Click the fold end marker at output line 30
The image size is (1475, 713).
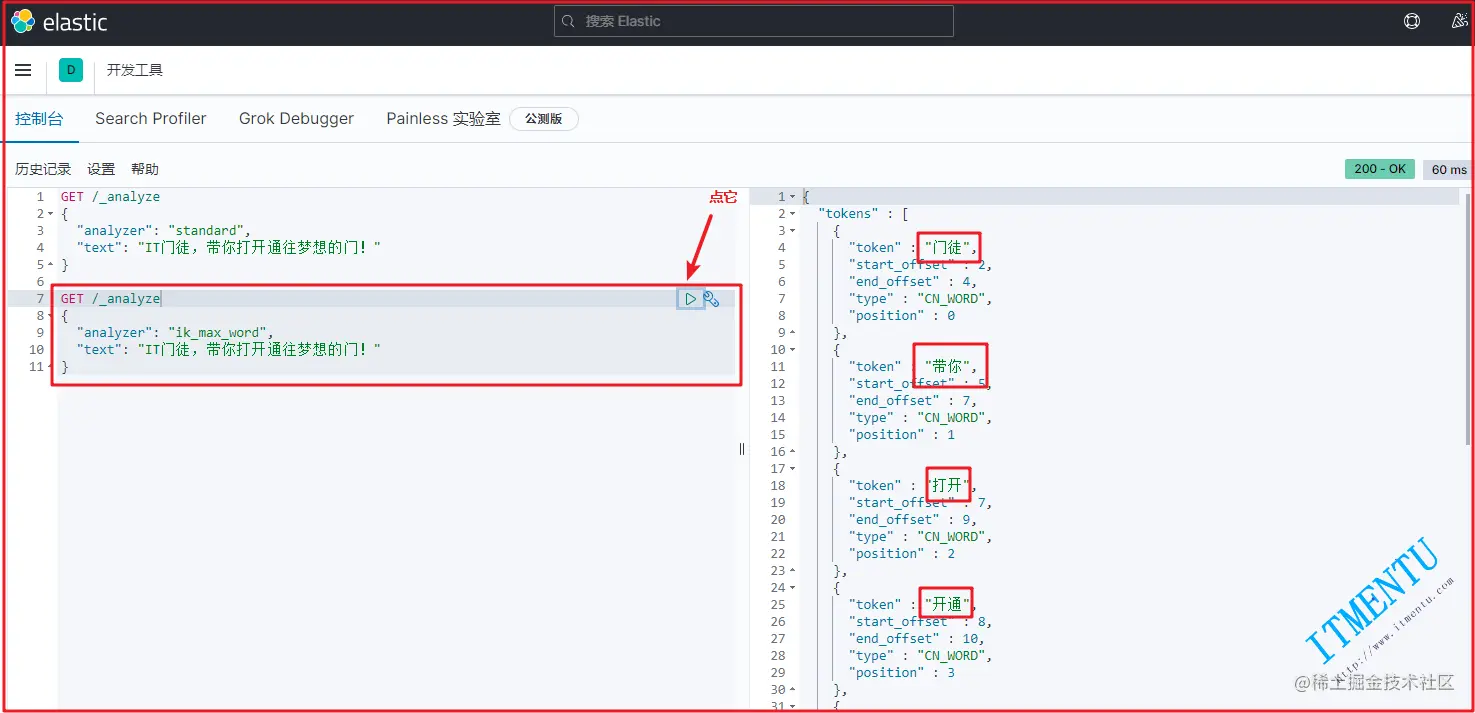coord(793,690)
